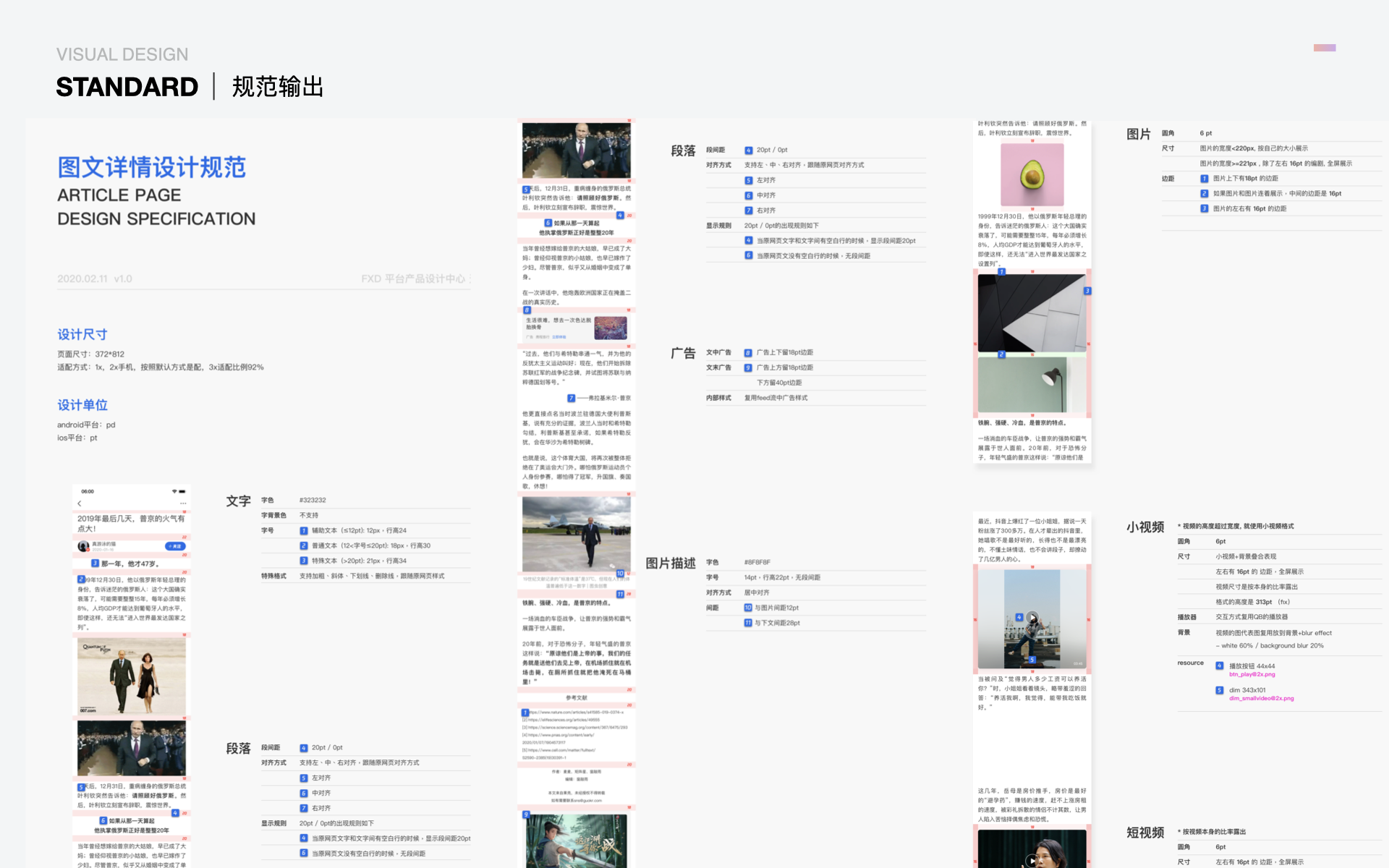Image resolution: width=1389 pixels, height=868 pixels.
Task: Click the lamp against green wall image
Action: point(1032,384)
